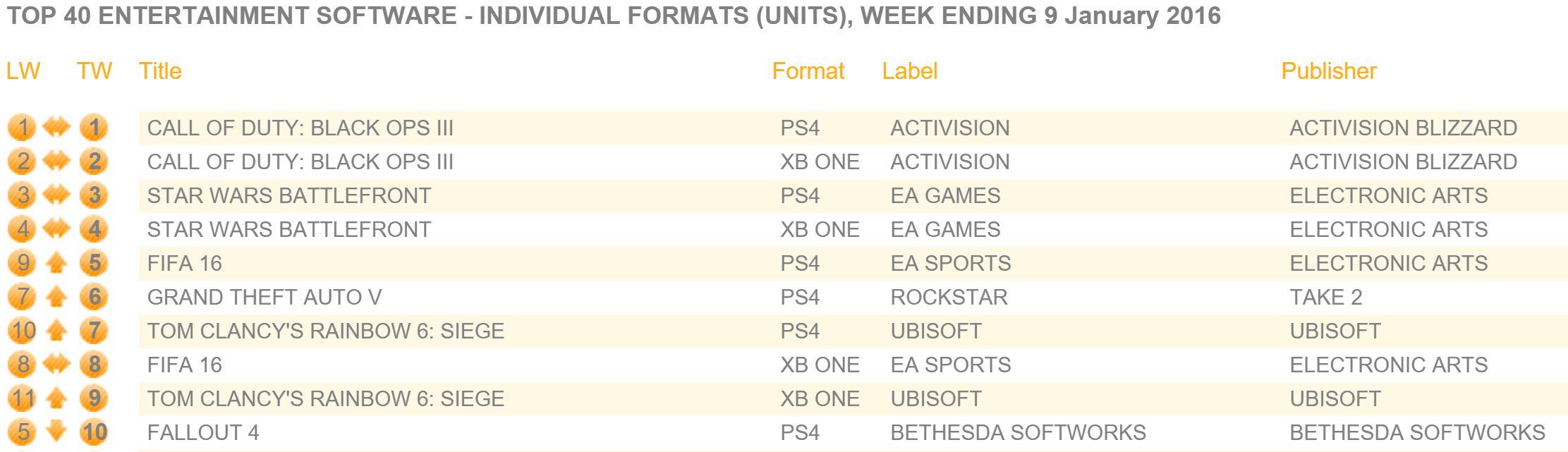Click the TAKE 2 publisher entry
The width and height of the screenshot is (1568, 452).
click(1326, 298)
